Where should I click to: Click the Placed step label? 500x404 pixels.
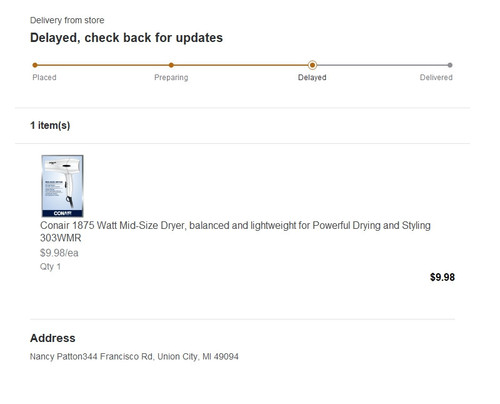(44, 77)
